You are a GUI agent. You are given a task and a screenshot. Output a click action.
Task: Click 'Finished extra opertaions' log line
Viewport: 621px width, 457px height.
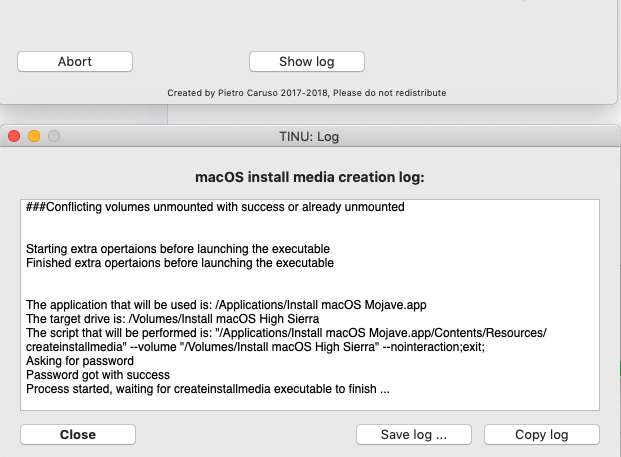point(180,263)
